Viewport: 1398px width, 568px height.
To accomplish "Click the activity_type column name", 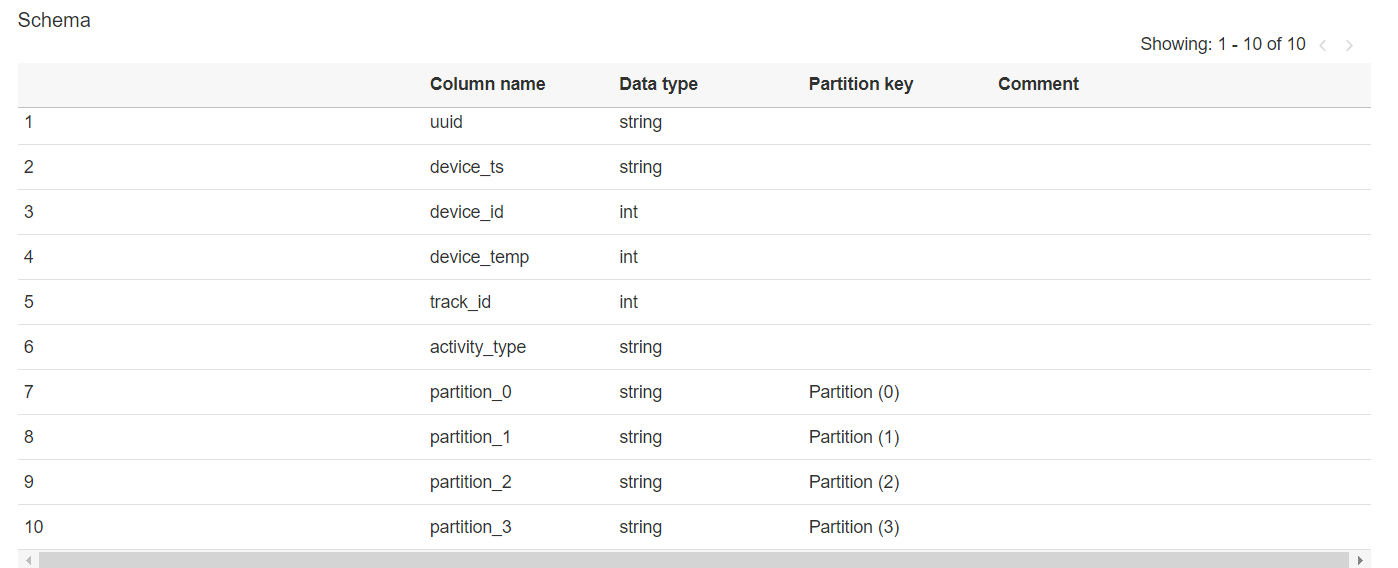I will coord(477,347).
